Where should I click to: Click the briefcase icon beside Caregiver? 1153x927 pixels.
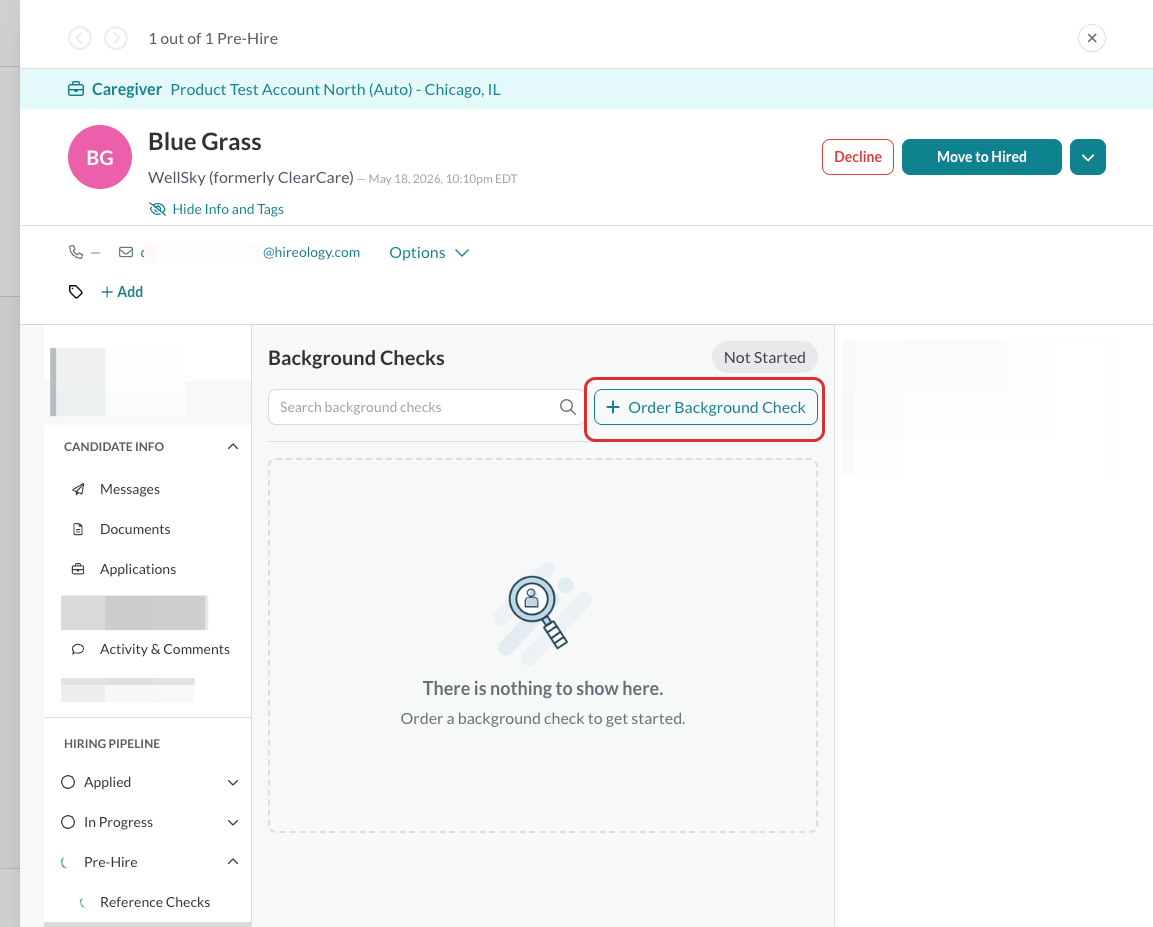point(76,90)
